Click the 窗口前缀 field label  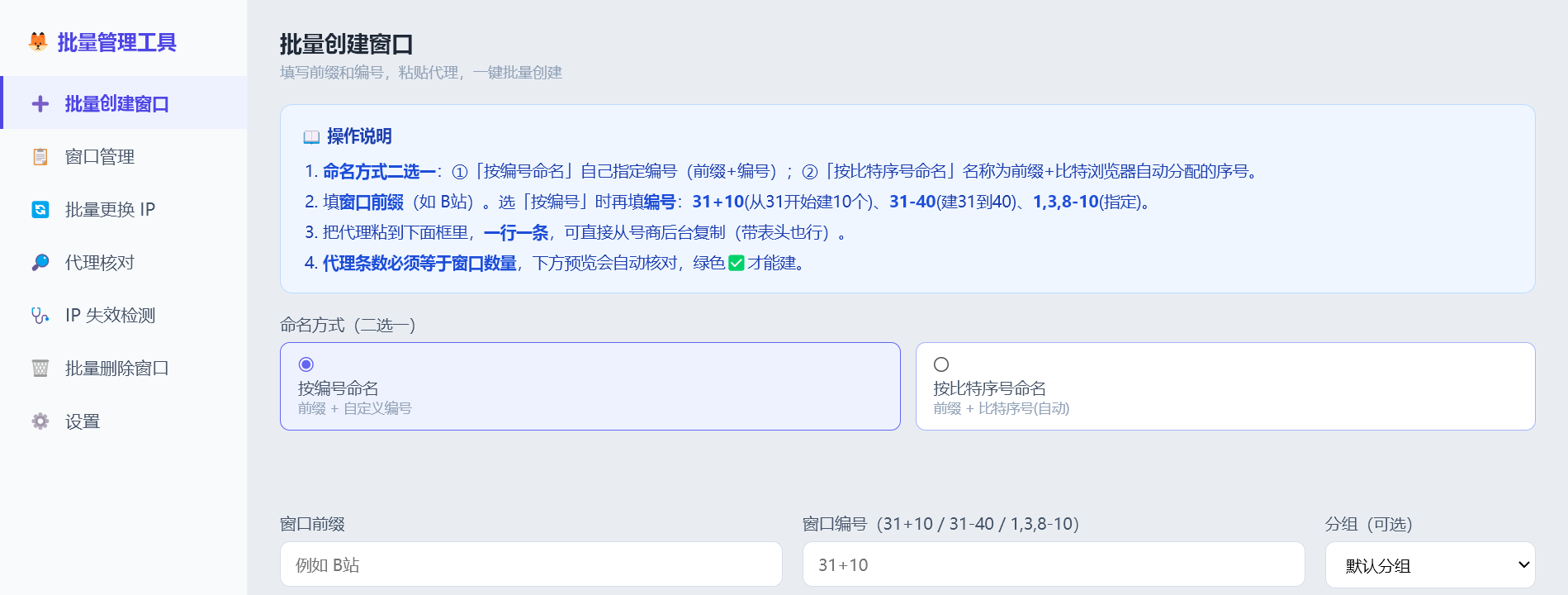312,524
